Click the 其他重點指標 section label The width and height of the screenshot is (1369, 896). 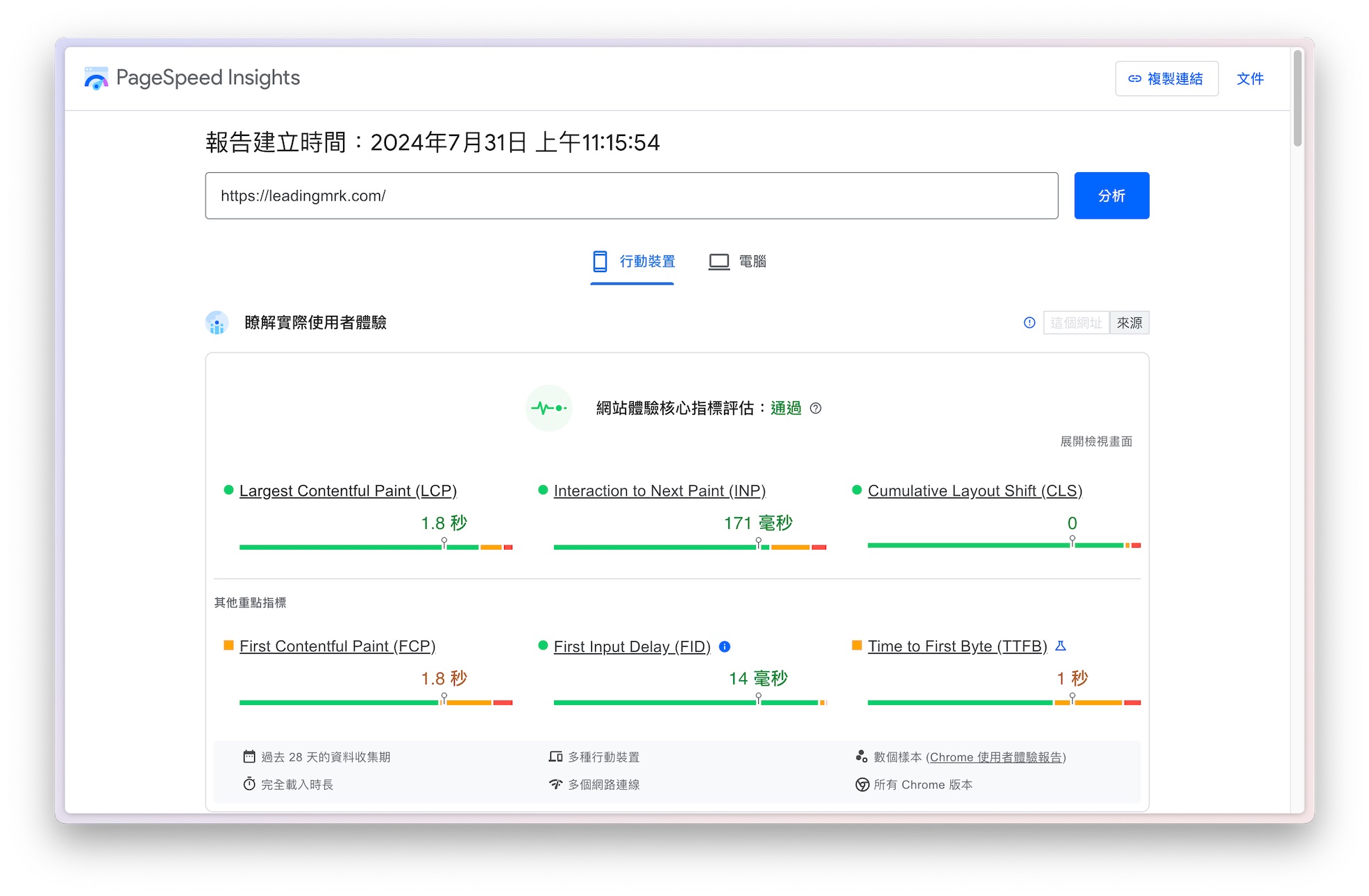(x=250, y=602)
